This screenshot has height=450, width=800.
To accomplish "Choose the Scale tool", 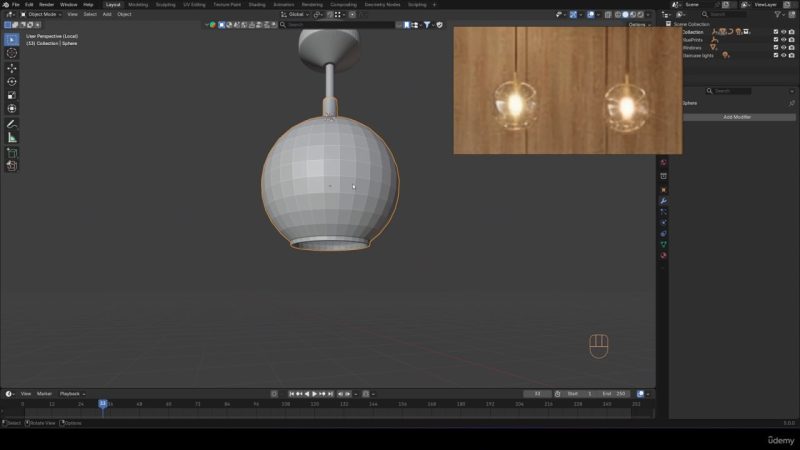I will pyautogui.click(x=12, y=95).
